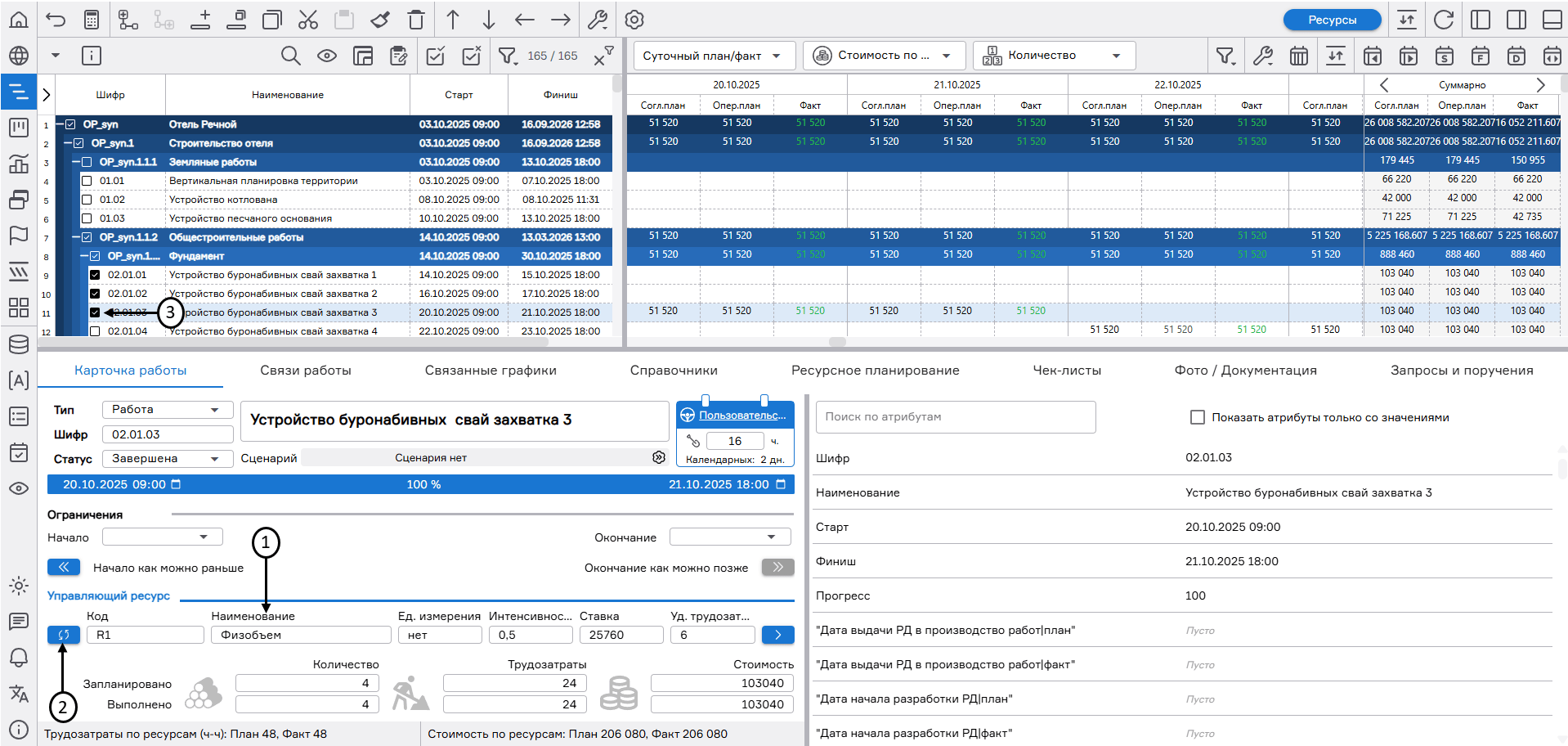Click the refresh icon next to Ресурсы

tap(1444, 20)
